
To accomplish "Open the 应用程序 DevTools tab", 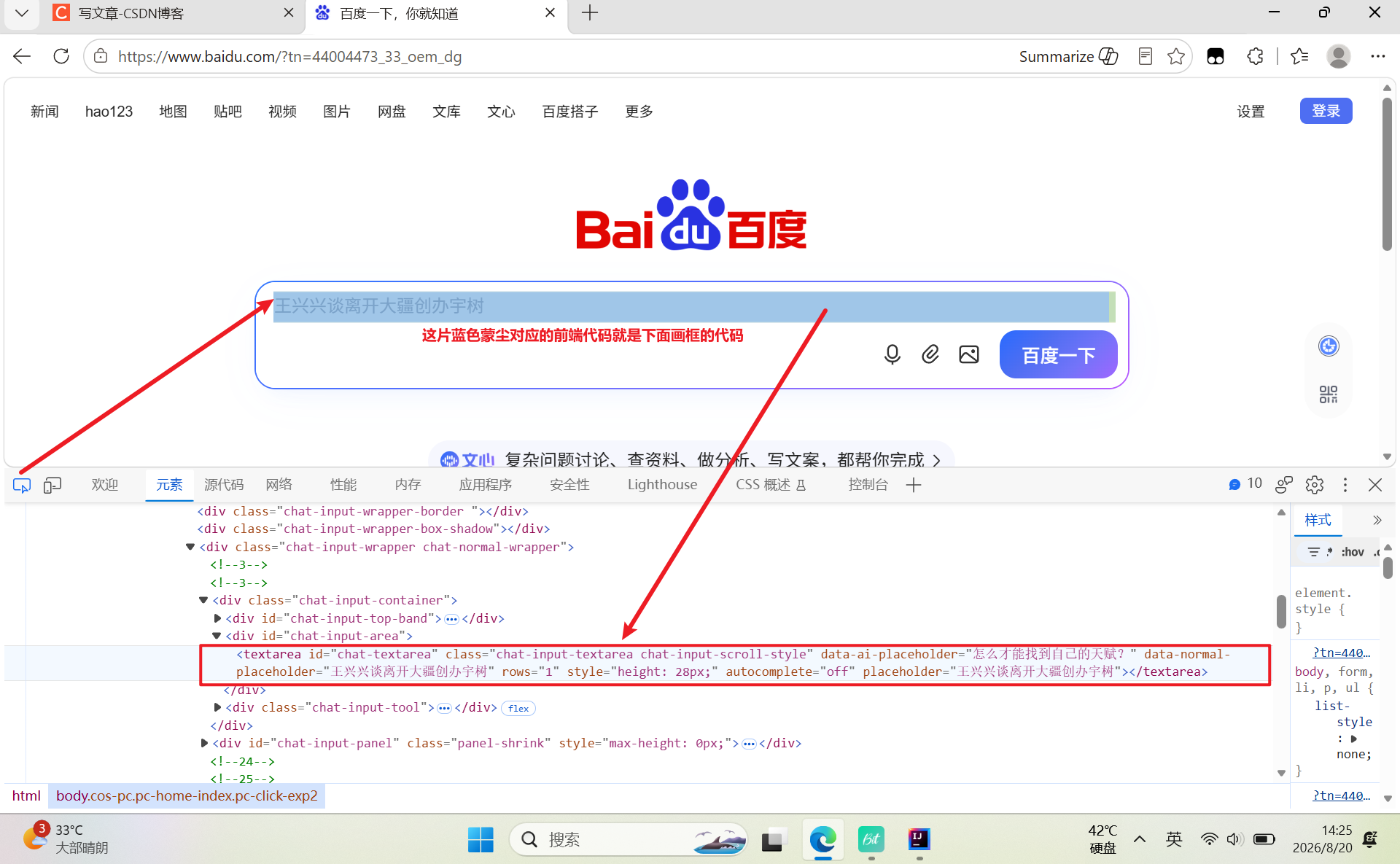I will pyautogui.click(x=486, y=485).
